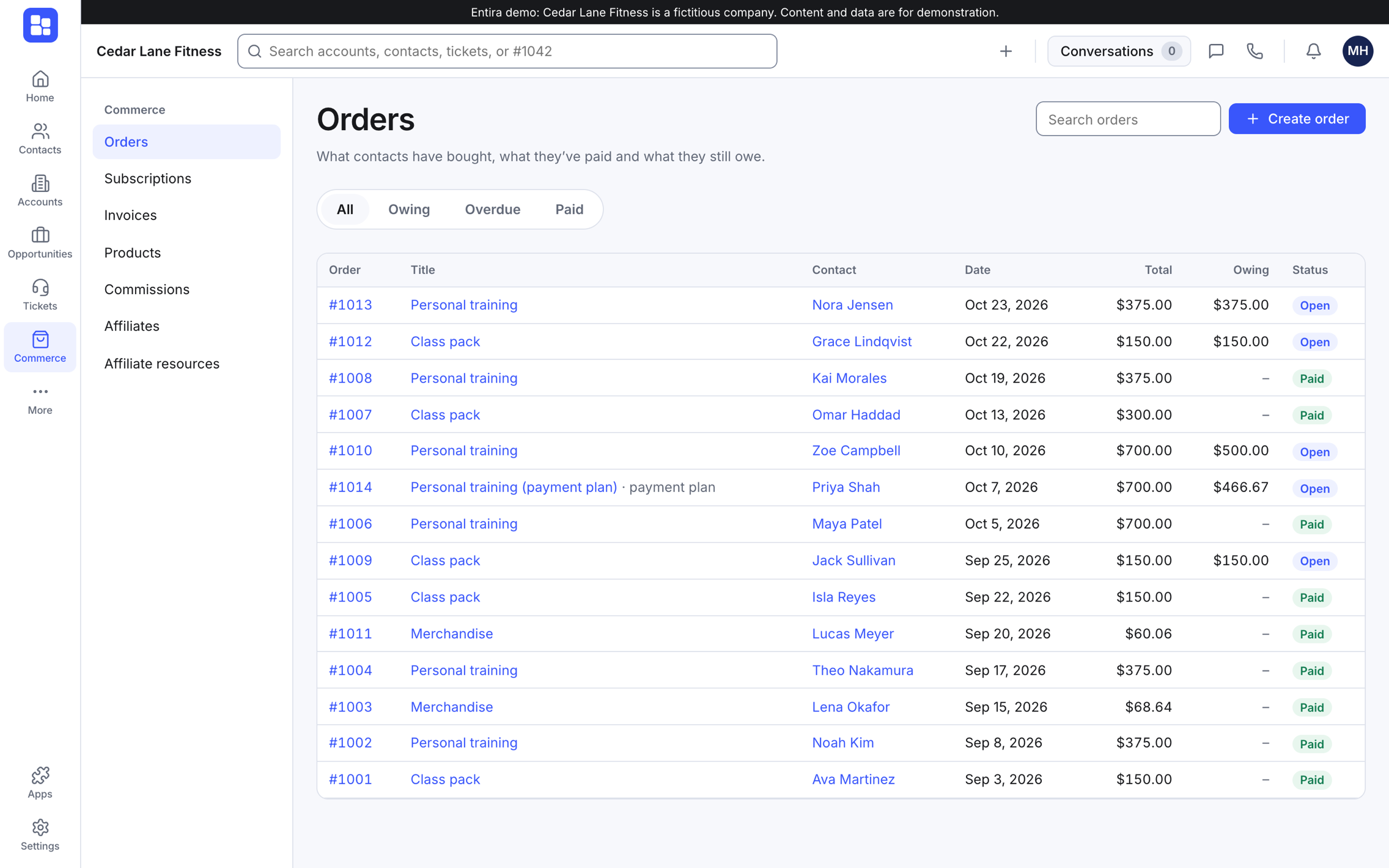This screenshot has width=1389, height=868.
Task: Open order #1001
Action: point(350,779)
